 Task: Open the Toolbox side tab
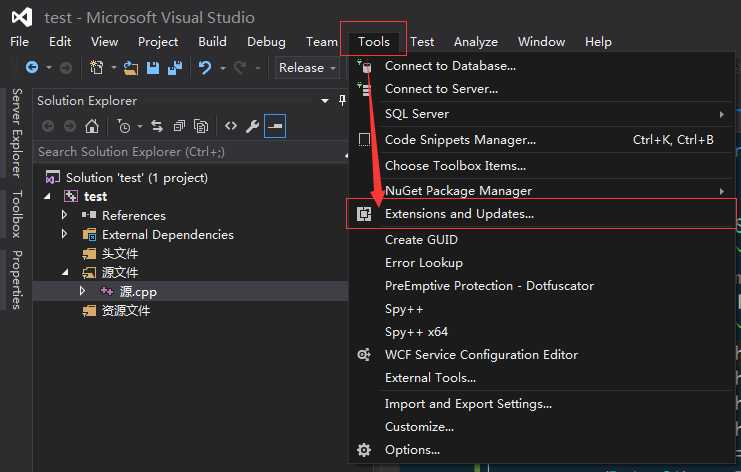[17, 214]
